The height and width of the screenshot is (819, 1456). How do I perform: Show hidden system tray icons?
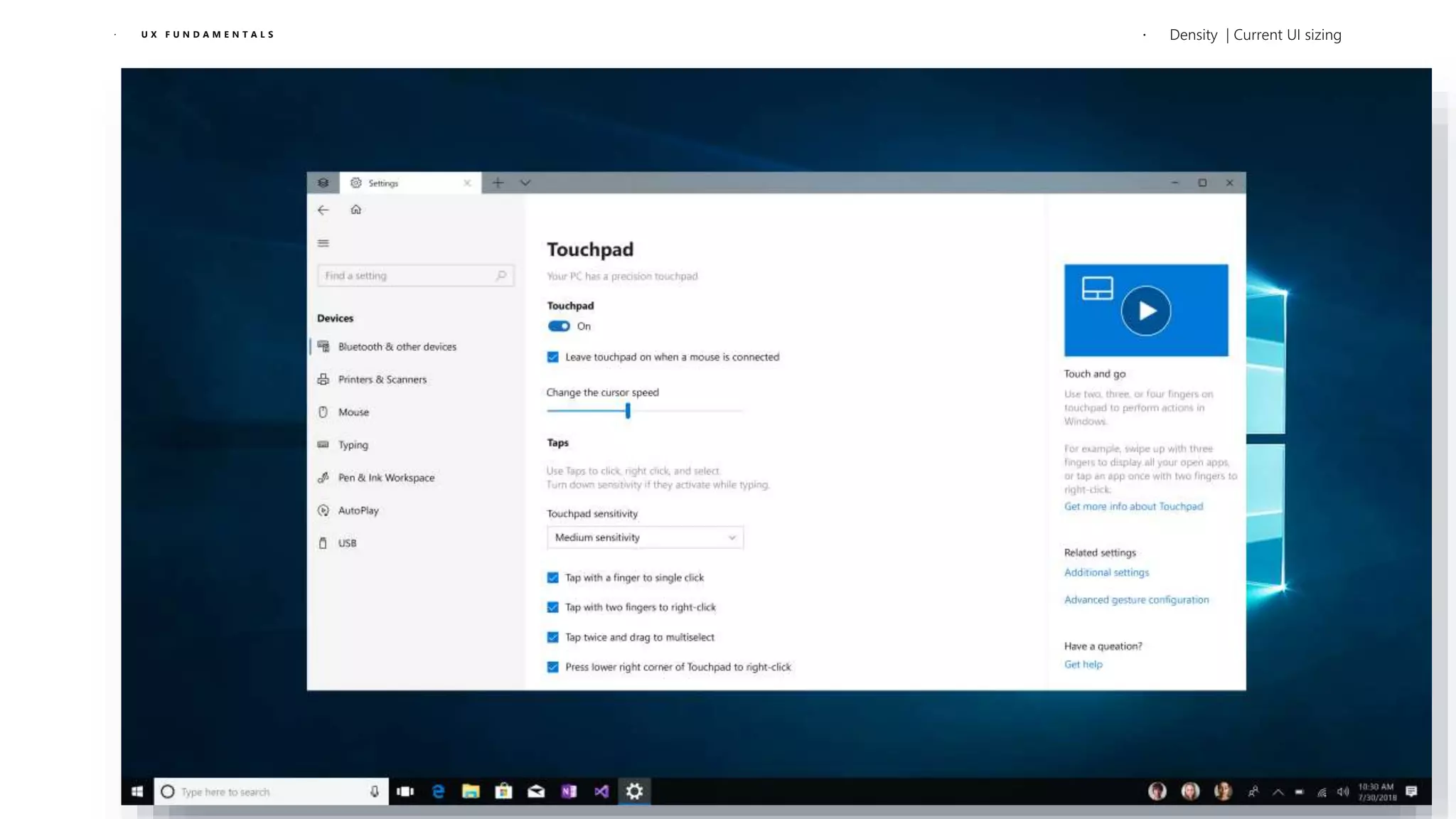[1278, 792]
